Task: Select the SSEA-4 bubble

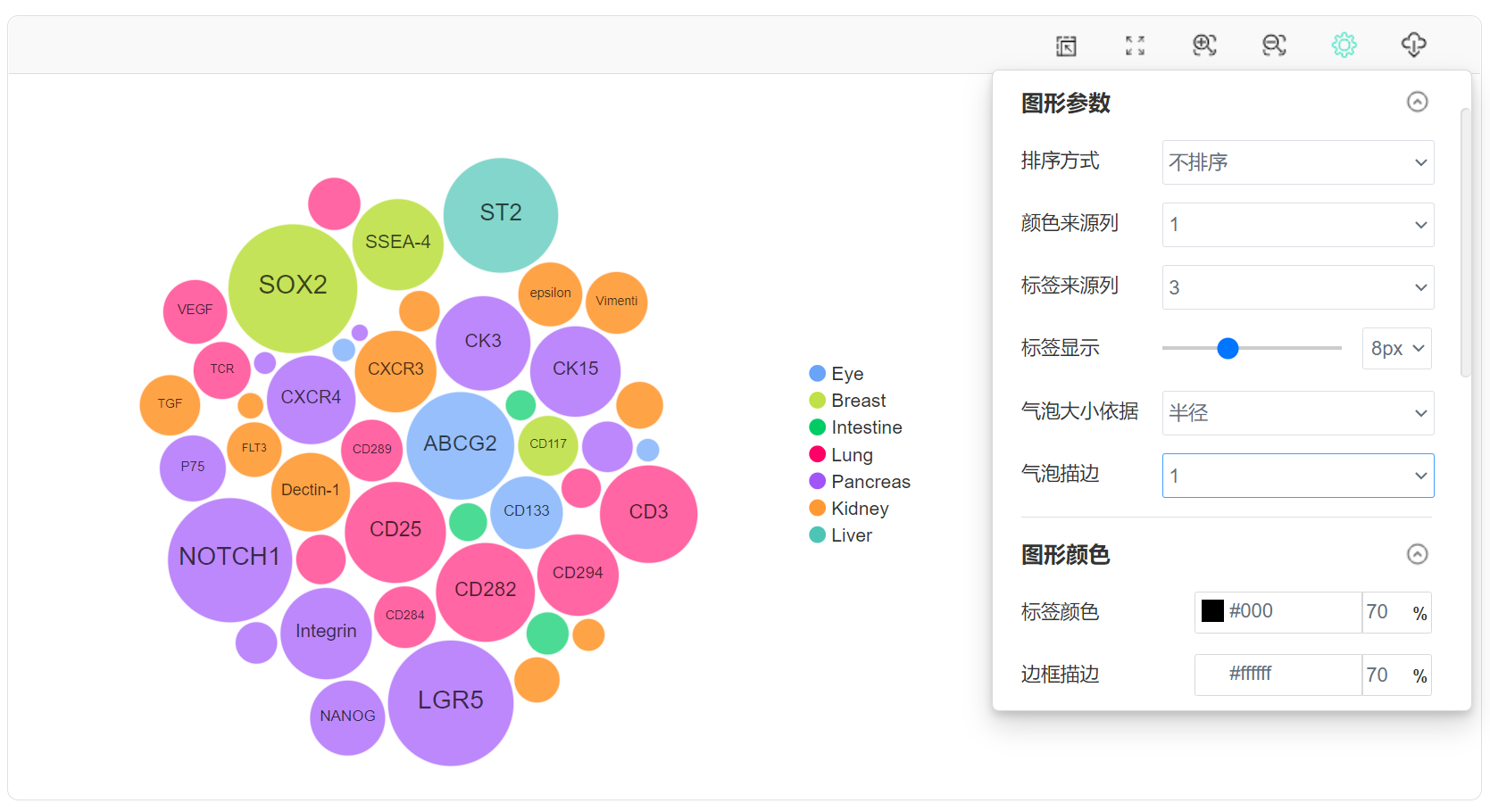Action: 398,244
